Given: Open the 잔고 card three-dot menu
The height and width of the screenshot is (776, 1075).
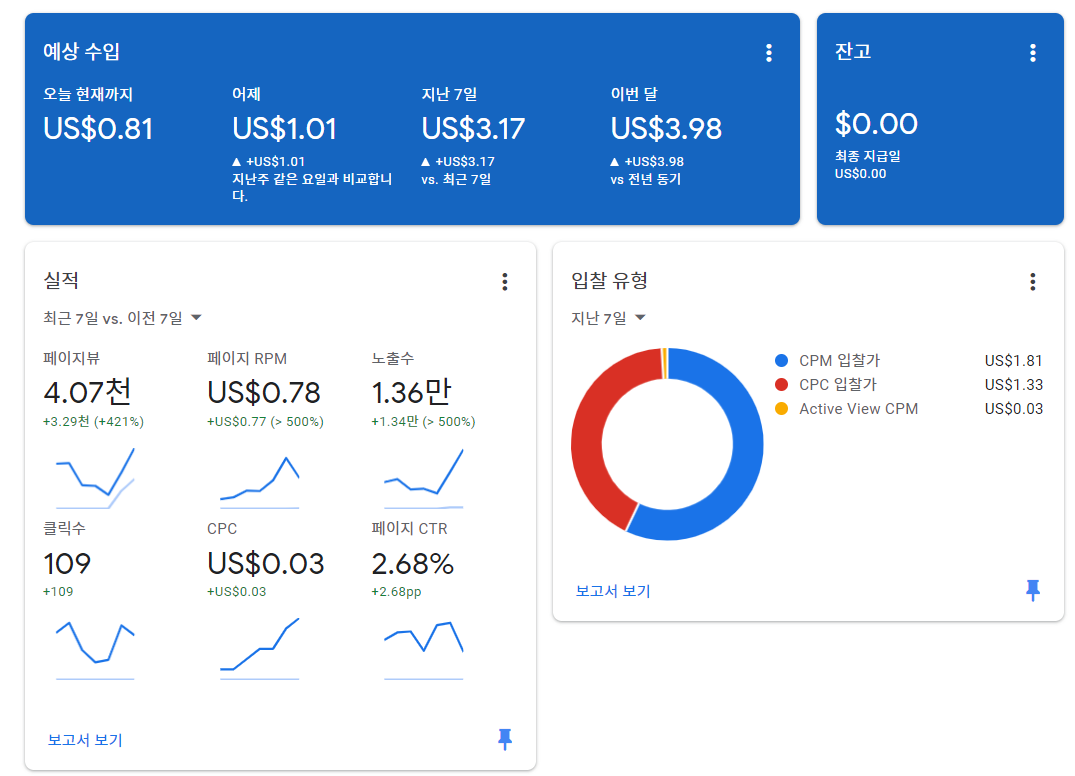Looking at the screenshot, I should point(1033,52).
